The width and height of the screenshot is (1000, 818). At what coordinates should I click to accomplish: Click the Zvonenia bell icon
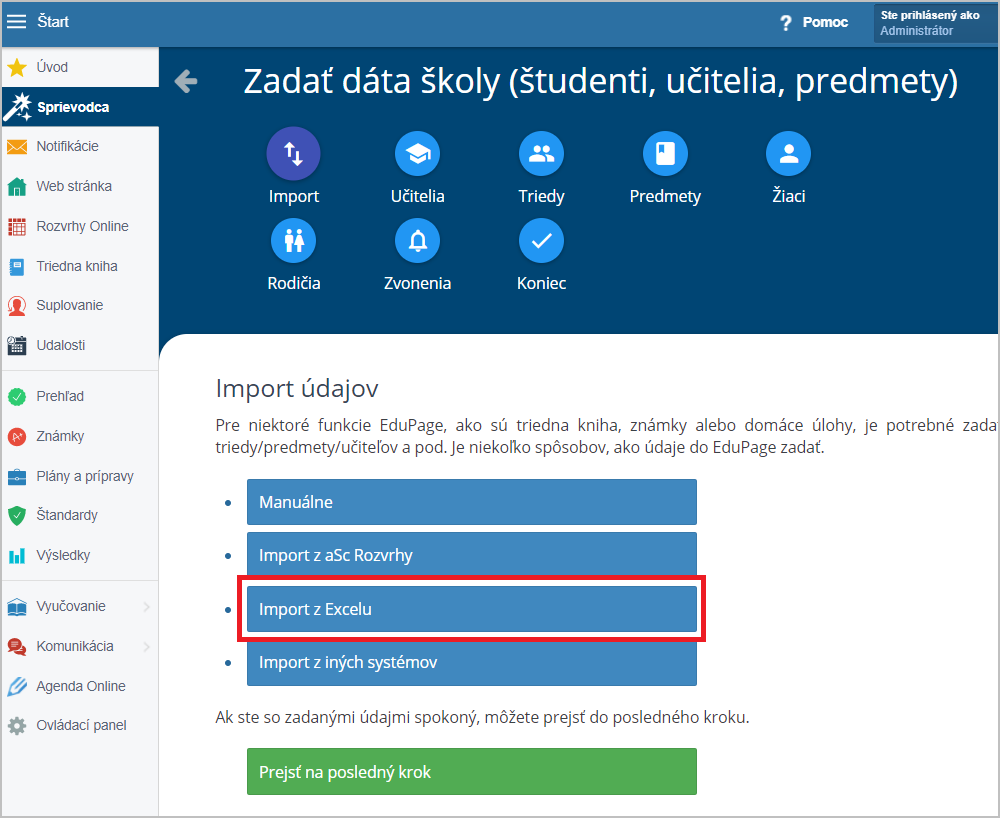coord(417,241)
